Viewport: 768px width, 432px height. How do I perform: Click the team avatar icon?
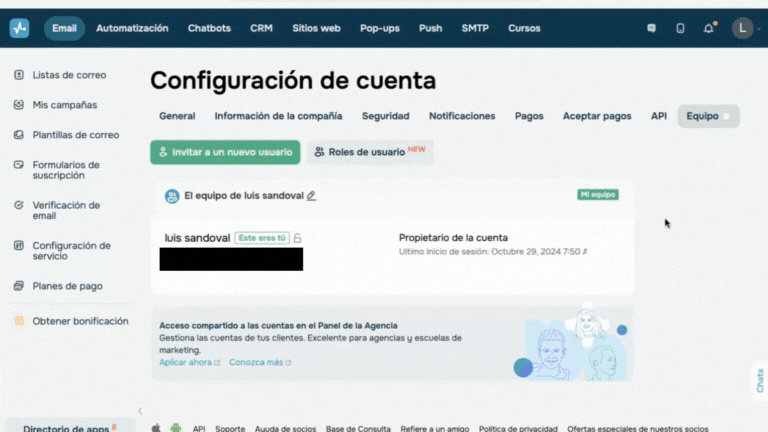[x=172, y=196]
